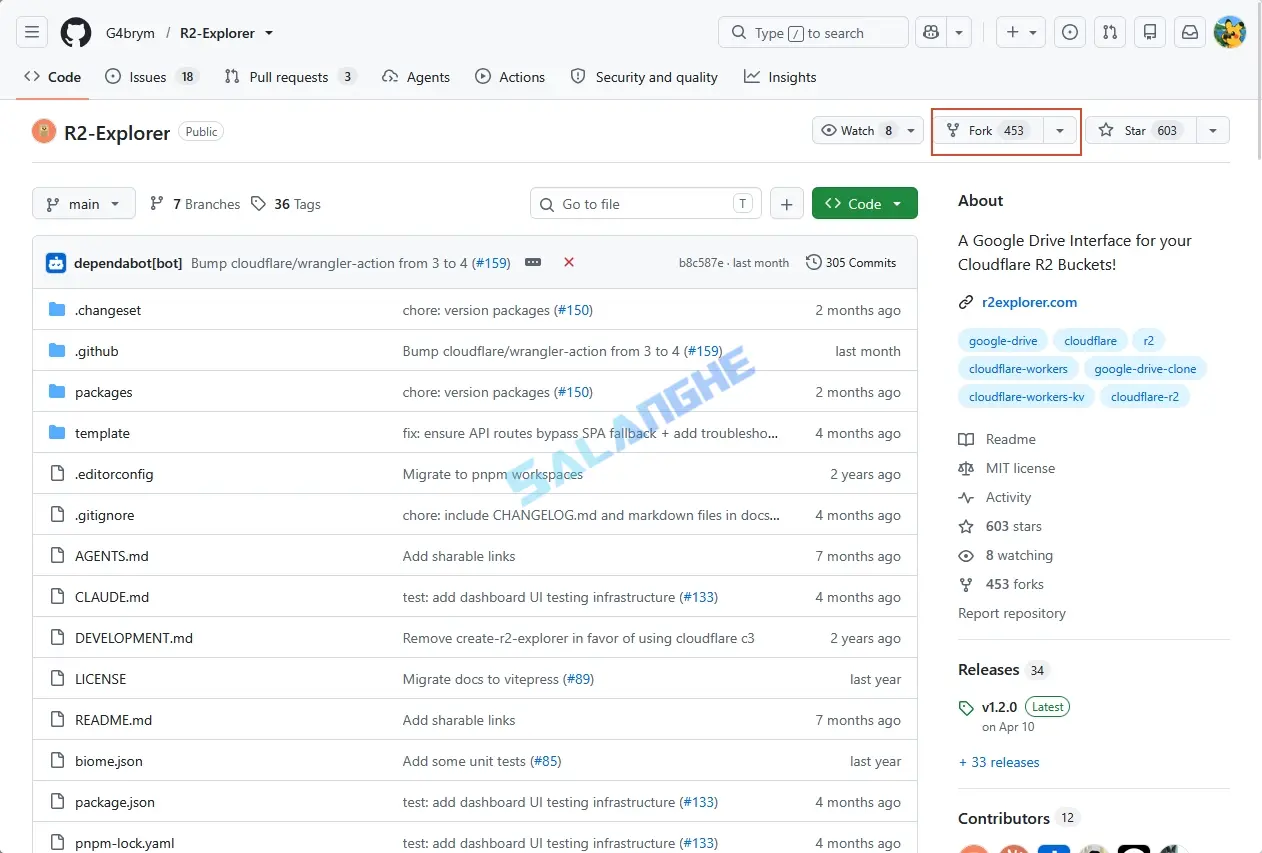Open the green Code dropdown button
1262x853 pixels.
865,204
